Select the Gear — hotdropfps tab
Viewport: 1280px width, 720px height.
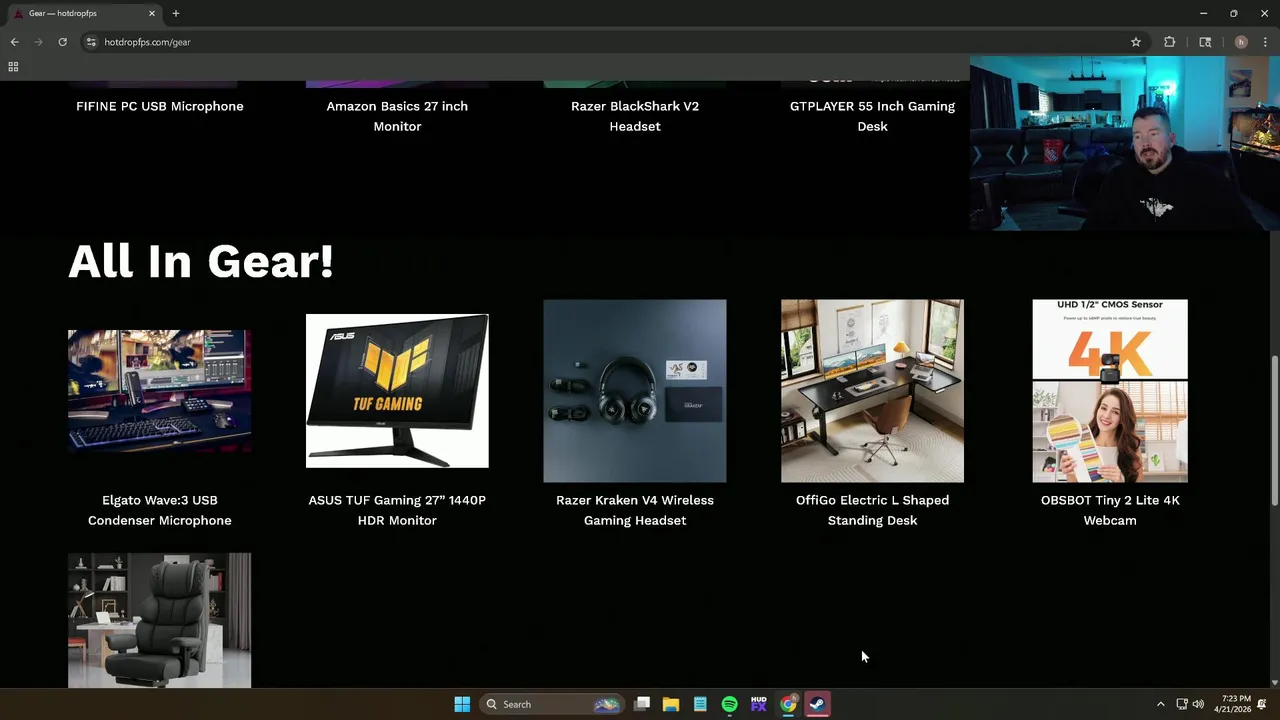(x=85, y=13)
